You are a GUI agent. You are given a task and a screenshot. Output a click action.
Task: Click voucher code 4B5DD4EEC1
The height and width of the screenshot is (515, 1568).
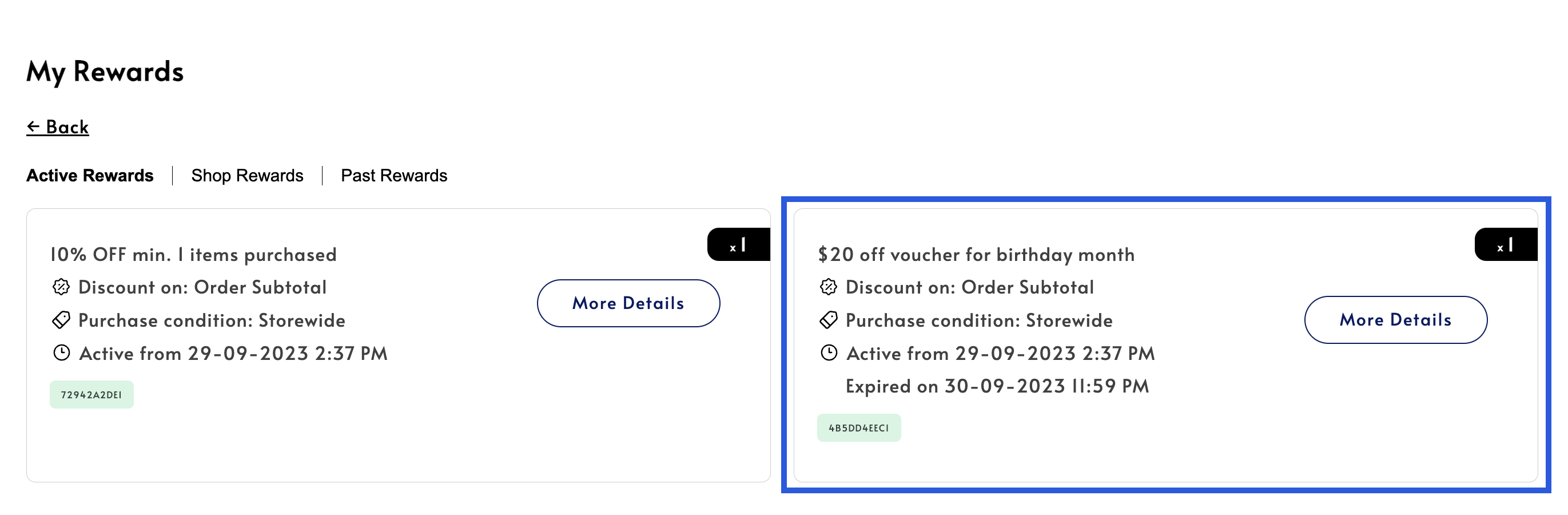pyautogui.click(x=858, y=428)
